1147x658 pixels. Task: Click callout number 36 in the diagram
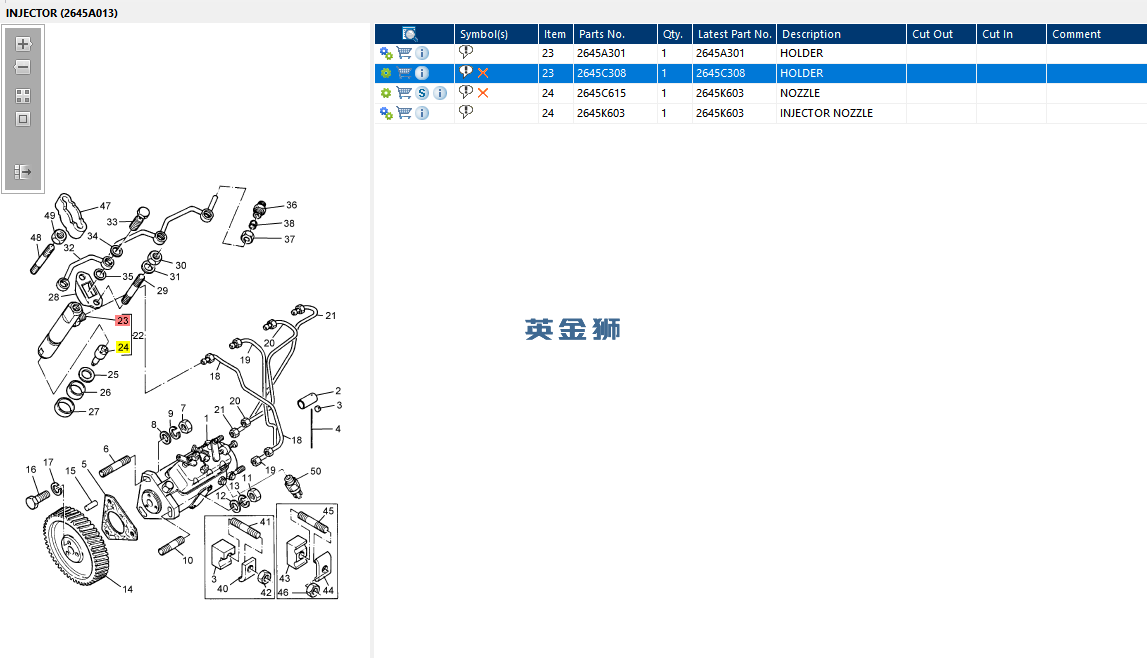(x=292, y=205)
